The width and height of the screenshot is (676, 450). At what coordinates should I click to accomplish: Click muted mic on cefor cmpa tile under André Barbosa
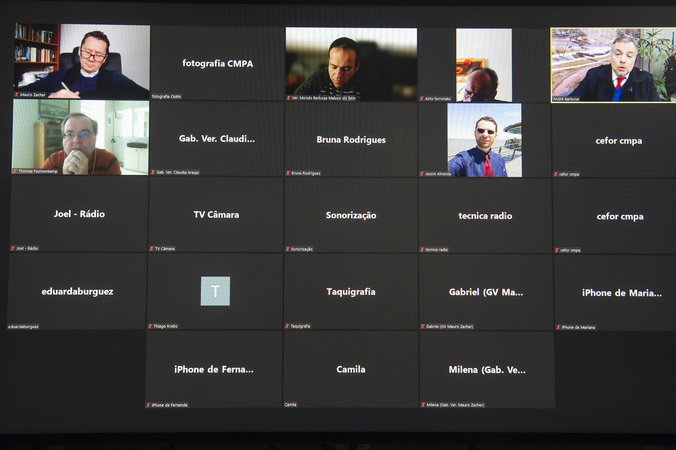click(x=556, y=174)
